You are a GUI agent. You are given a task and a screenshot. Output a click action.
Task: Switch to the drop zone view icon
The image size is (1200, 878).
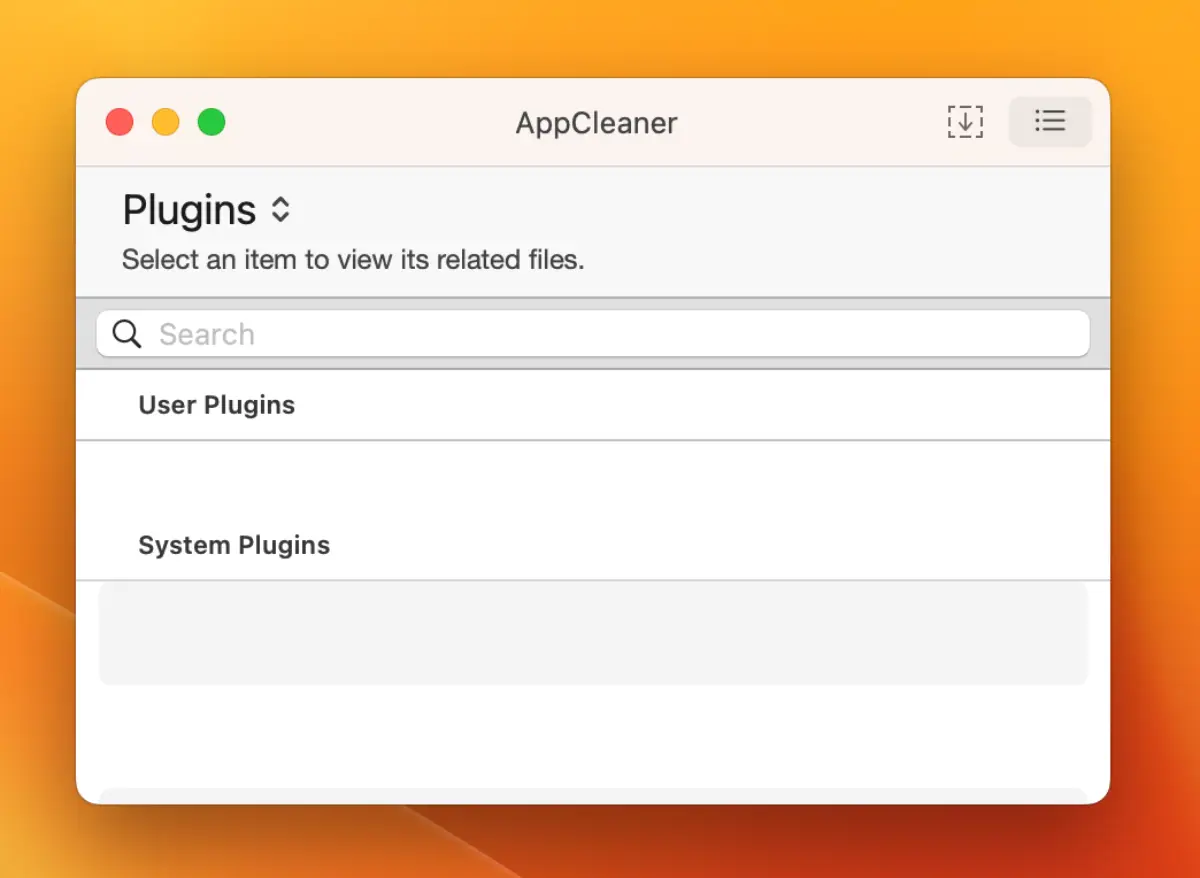pos(965,122)
